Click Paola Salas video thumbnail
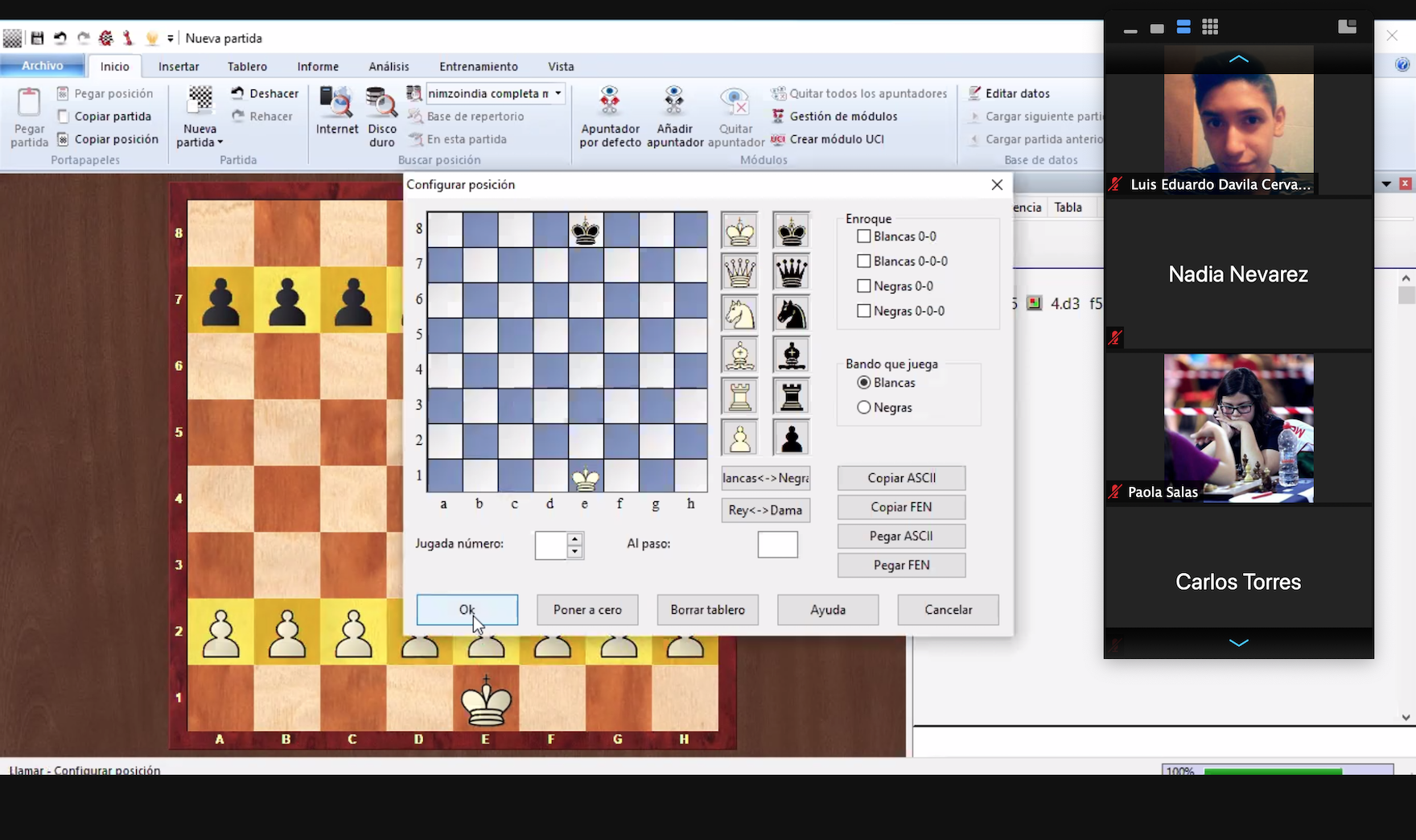 (x=1239, y=428)
